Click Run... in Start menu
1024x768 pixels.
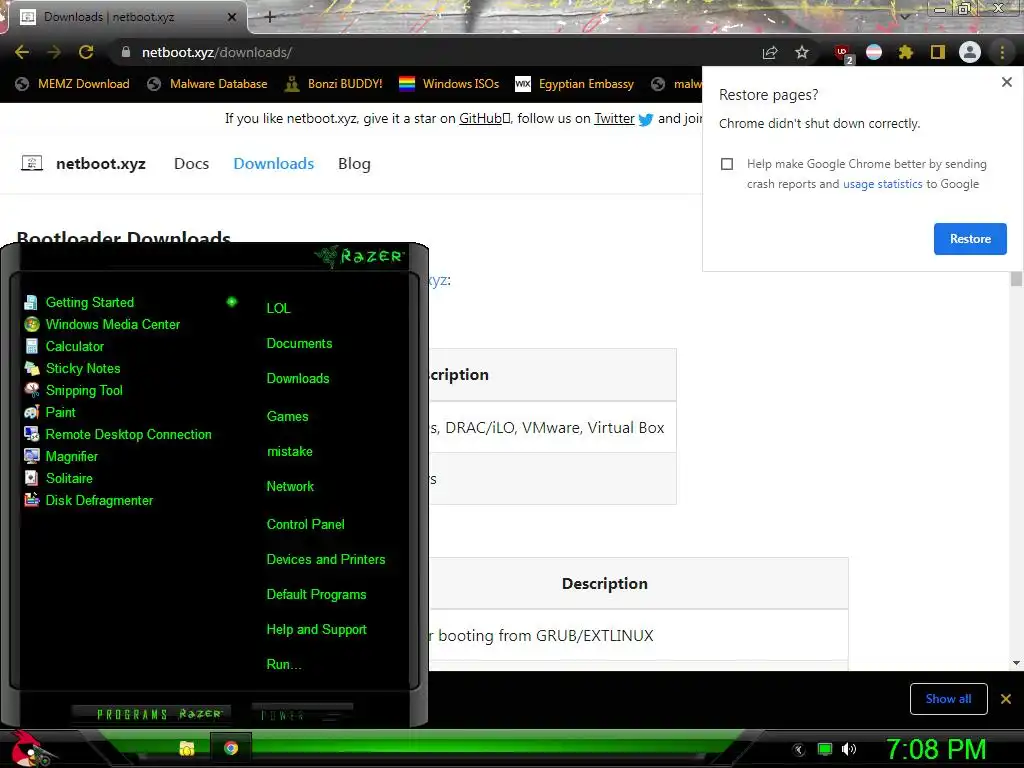(283, 664)
